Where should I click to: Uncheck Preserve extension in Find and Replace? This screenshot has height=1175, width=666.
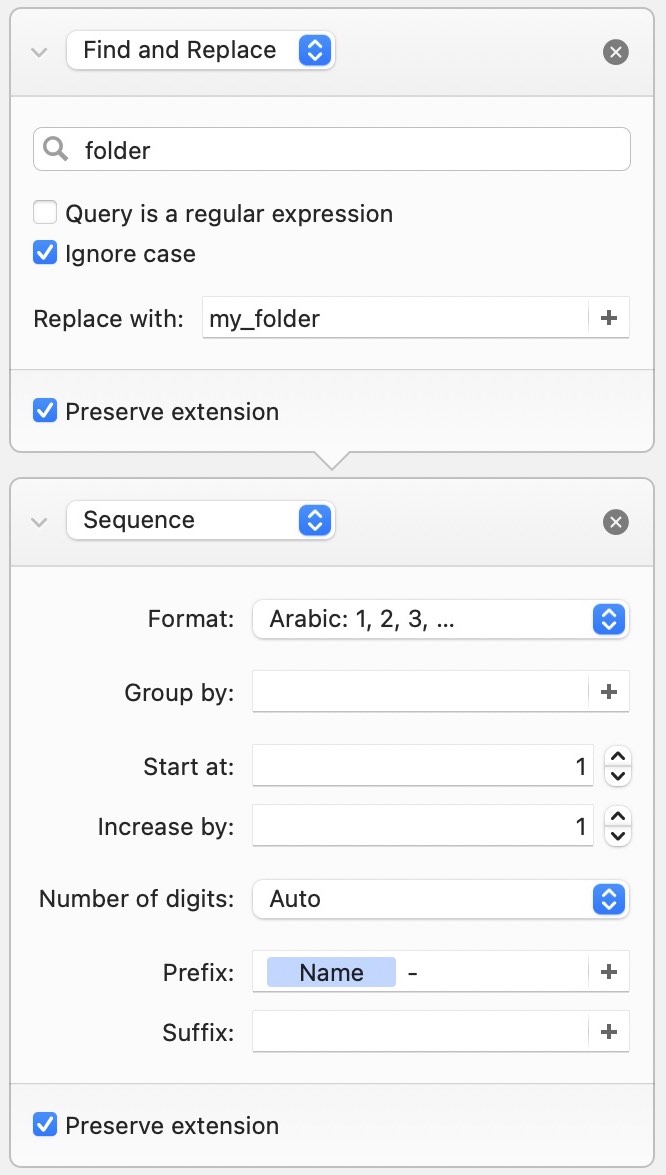[45, 411]
